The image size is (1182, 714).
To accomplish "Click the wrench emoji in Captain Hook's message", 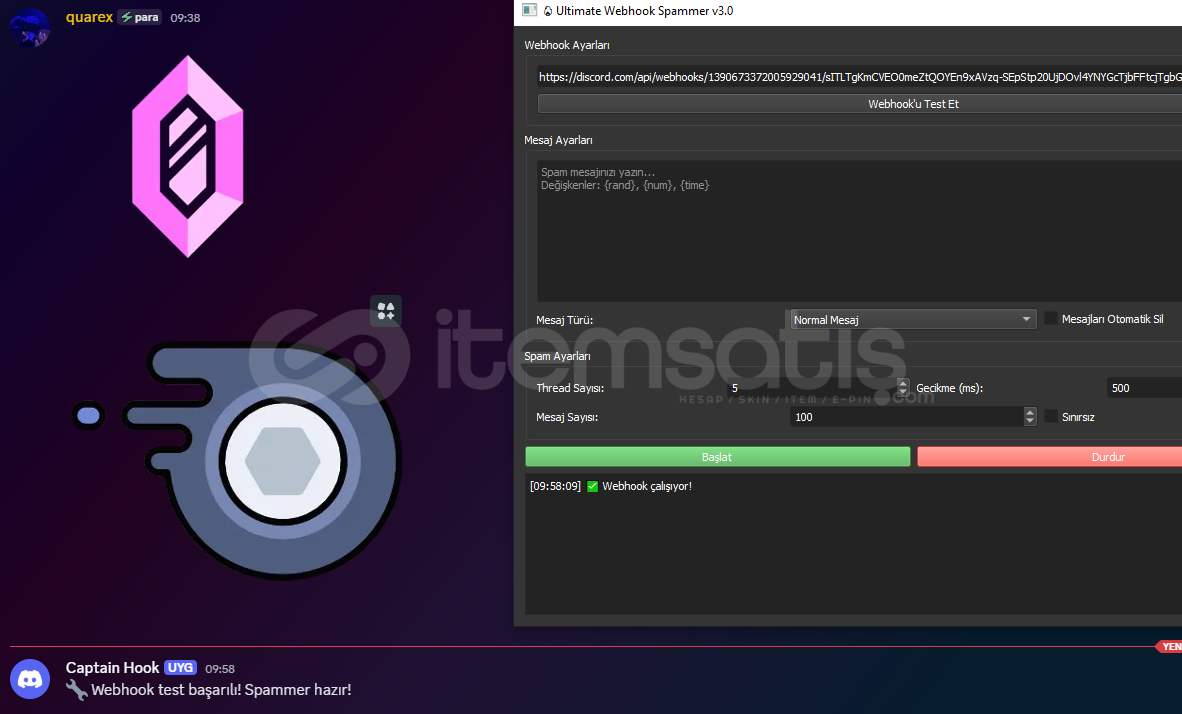I will [x=76, y=690].
